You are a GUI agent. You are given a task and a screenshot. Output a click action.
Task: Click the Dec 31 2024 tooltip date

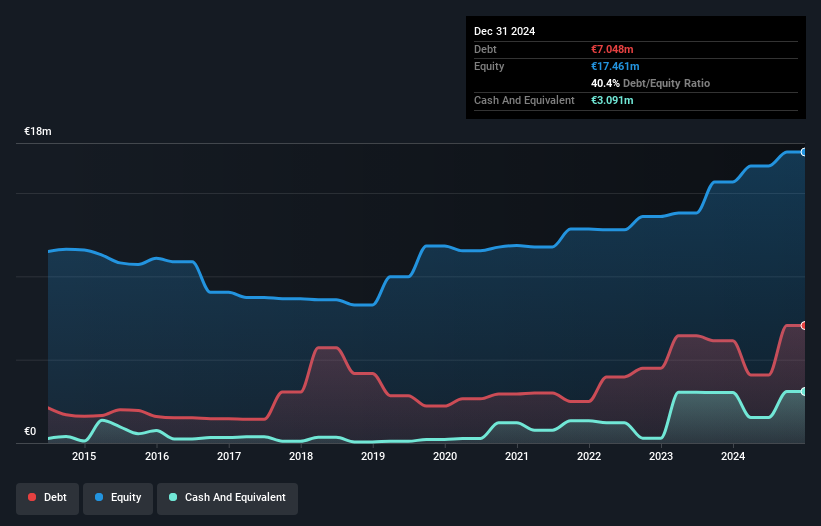[x=504, y=31]
